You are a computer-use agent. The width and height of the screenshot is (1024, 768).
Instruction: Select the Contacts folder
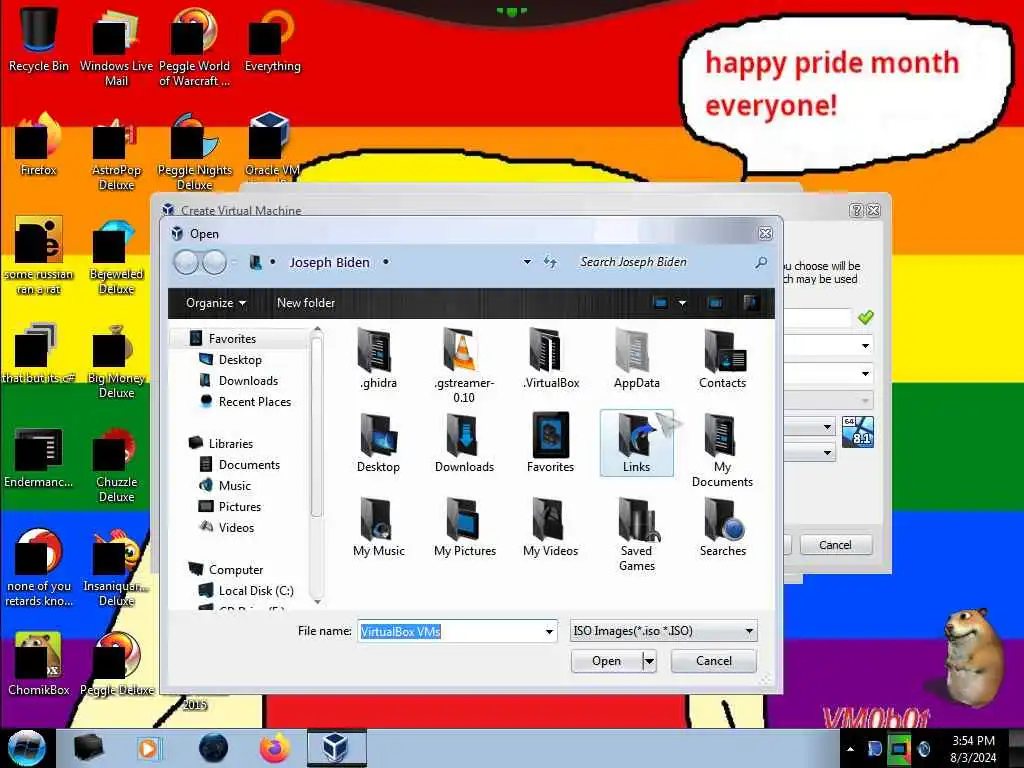(x=722, y=359)
